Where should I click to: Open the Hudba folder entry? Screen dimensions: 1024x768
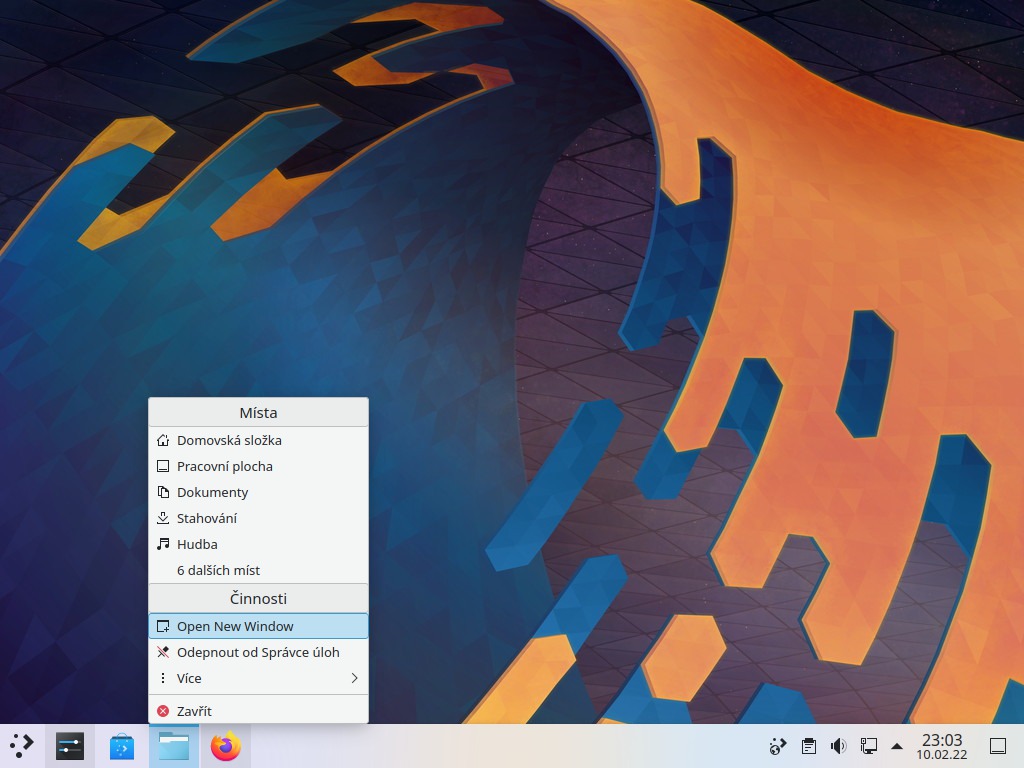pos(259,545)
